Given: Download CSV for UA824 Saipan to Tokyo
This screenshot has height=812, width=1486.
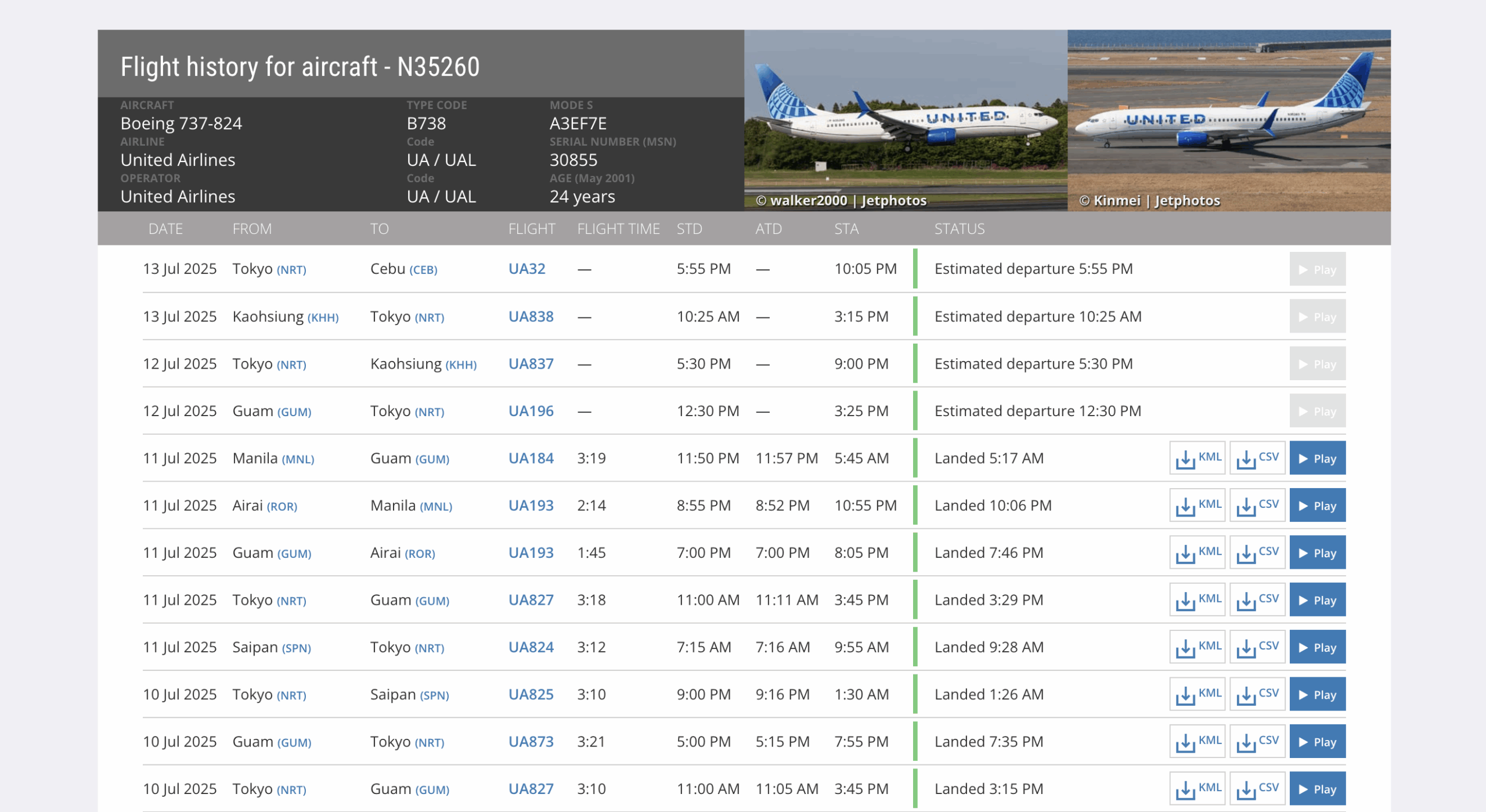Looking at the screenshot, I should click(1257, 647).
